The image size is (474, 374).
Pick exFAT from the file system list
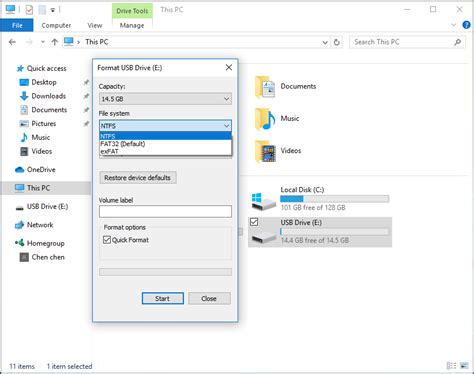(x=165, y=151)
